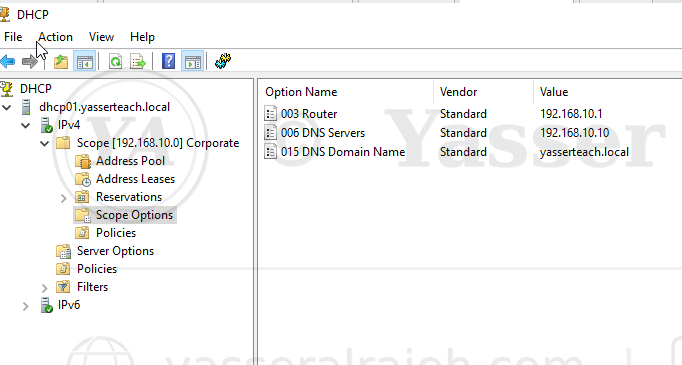The height and width of the screenshot is (365, 682).
Task: Click the Export List toolbar icon
Action: click(138, 62)
